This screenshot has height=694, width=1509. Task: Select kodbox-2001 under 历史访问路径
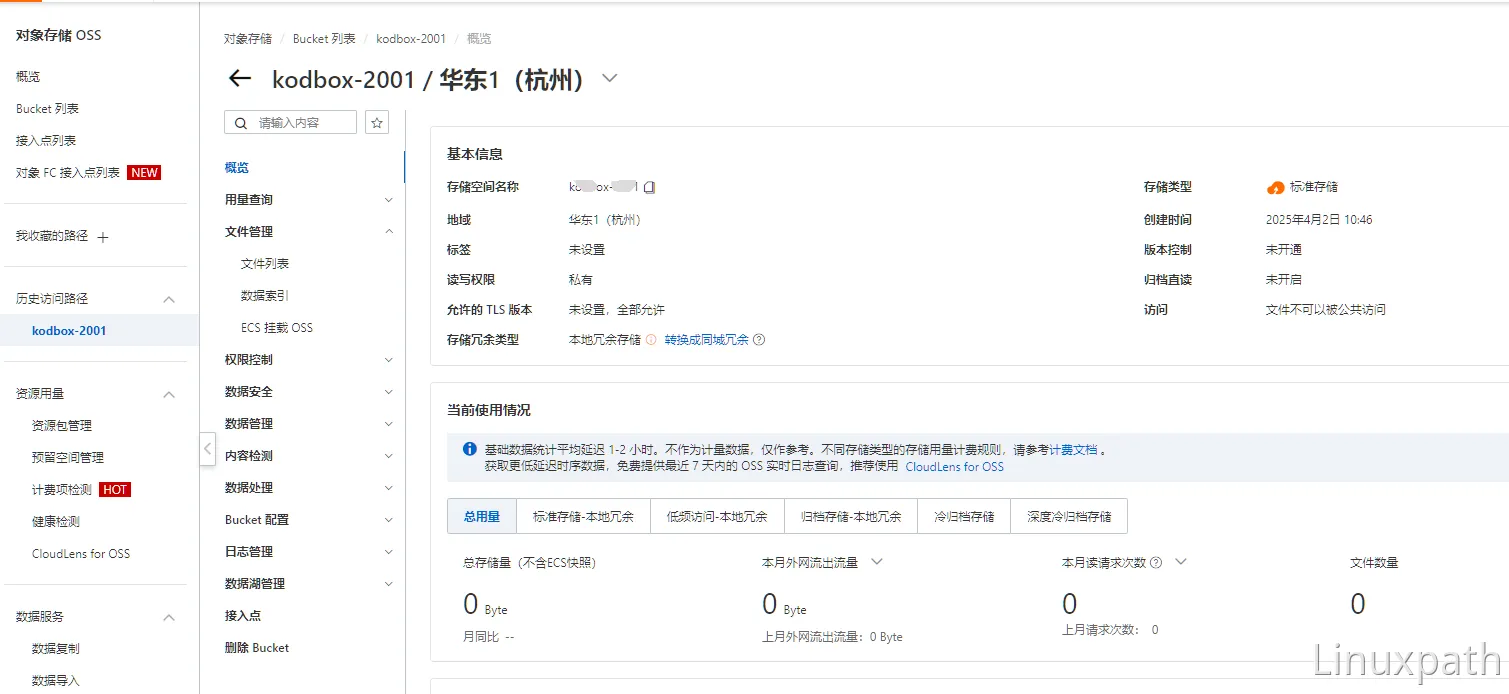pyautogui.click(x=69, y=331)
